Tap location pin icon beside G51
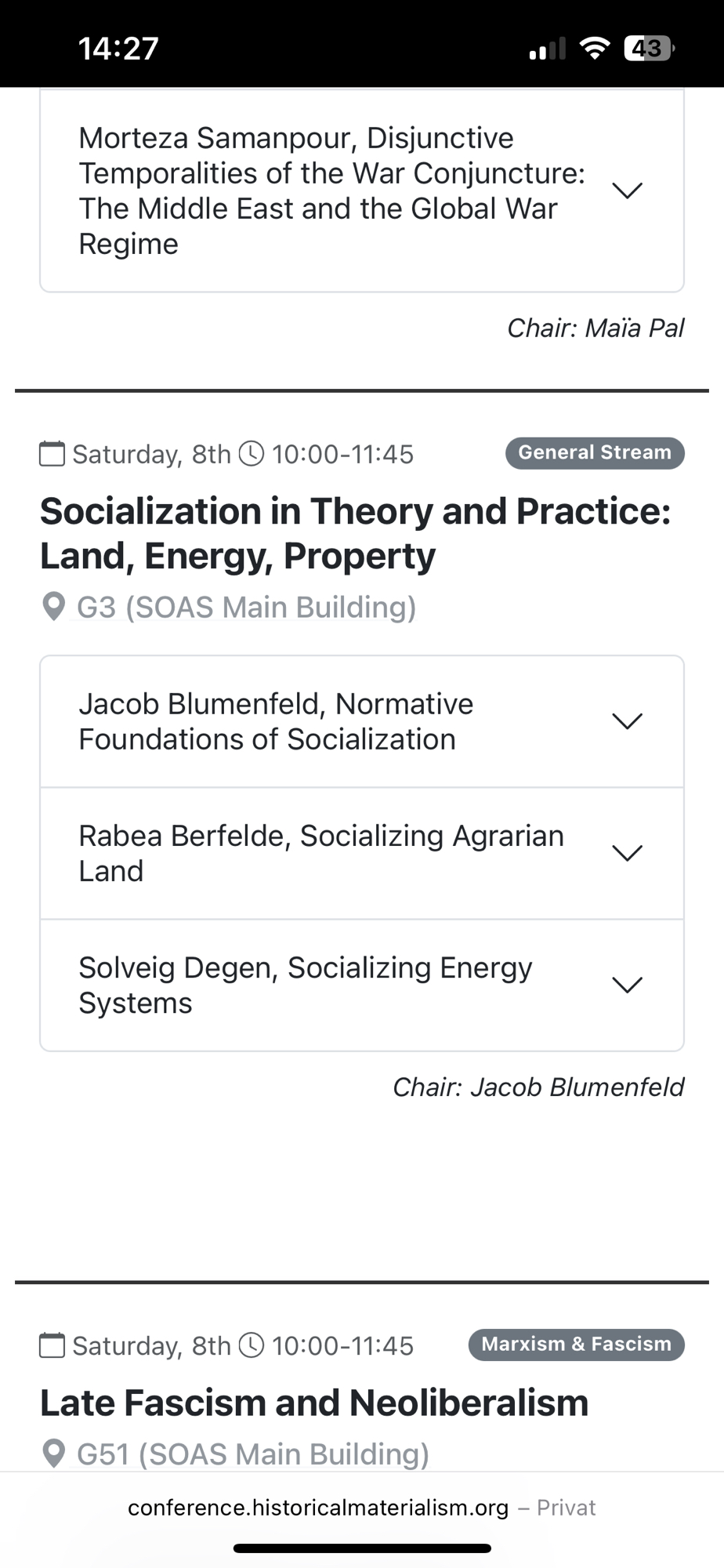724x1568 pixels. pyautogui.click(x=53, y=1454)
